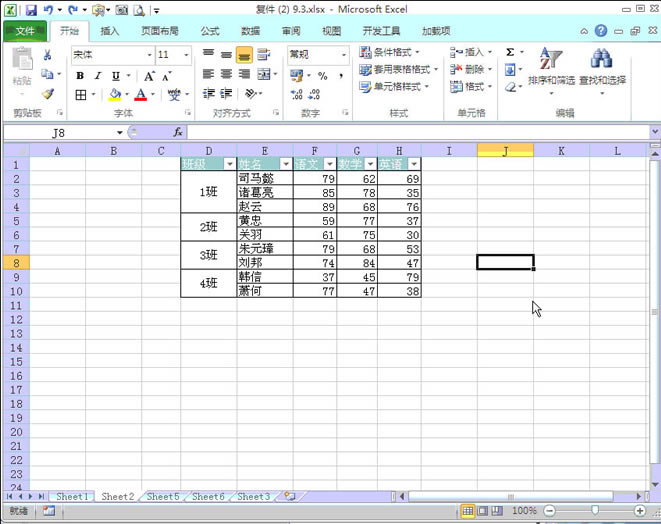Click 套用表格格式 format as table button
Screen dimensions: 661x524
click(399, 69)
